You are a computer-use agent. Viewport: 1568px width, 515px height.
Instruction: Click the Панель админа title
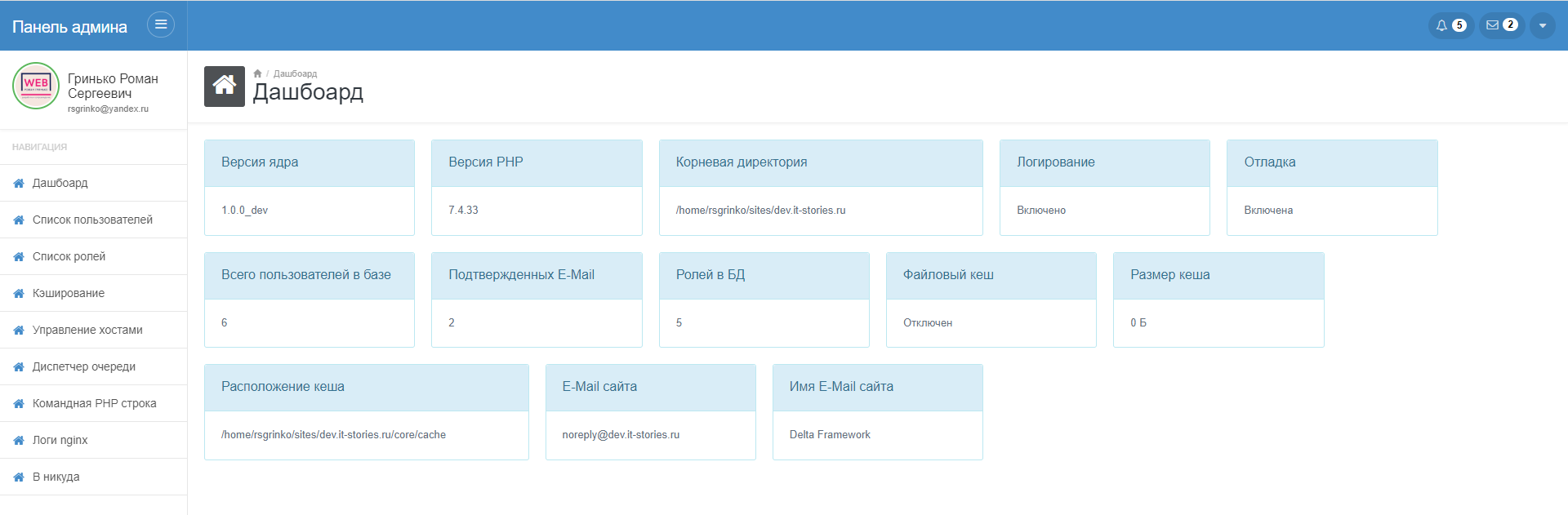[69, 27]
